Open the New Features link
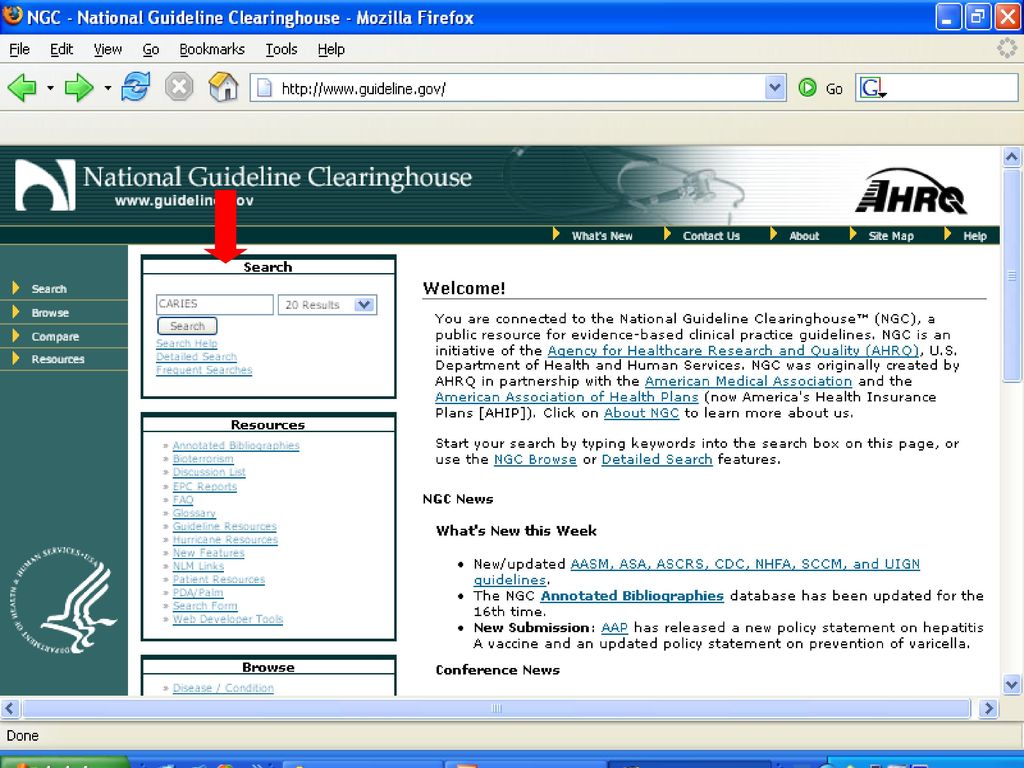 click(x=208, y=552)
